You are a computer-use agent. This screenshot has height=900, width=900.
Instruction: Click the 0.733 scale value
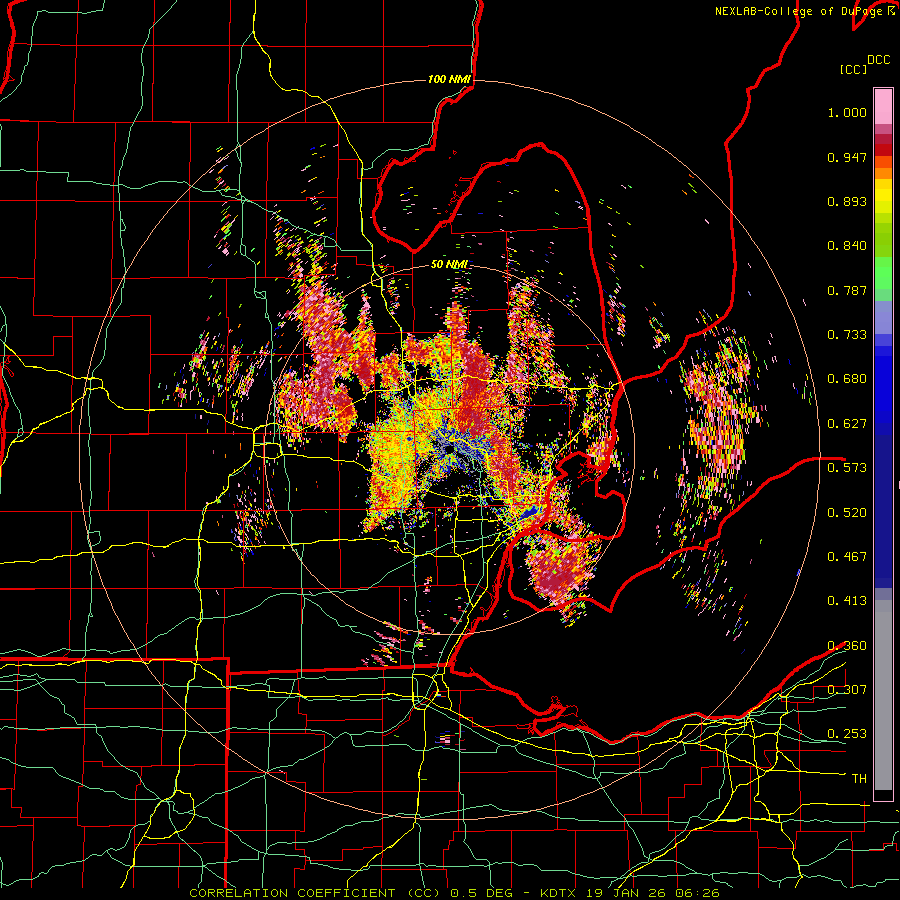(x=847, y=335)
